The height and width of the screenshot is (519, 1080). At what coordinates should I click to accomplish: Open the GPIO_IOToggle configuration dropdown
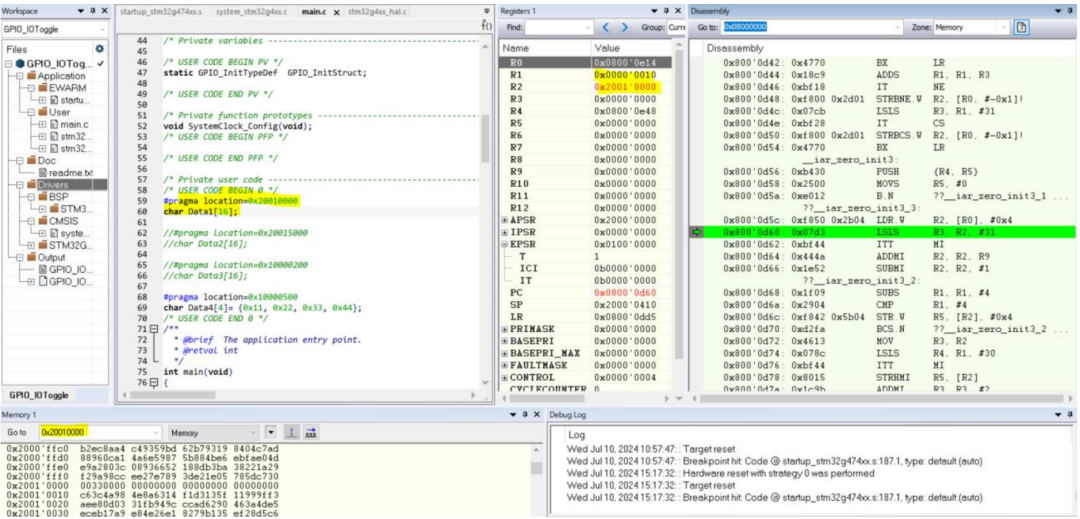click(x=103, y=30)
